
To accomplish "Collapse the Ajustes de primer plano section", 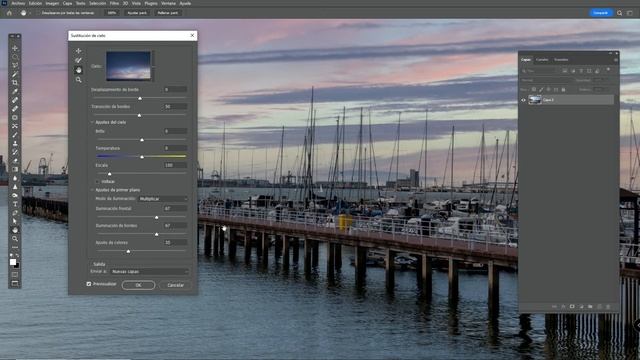I will pos(92,190).
